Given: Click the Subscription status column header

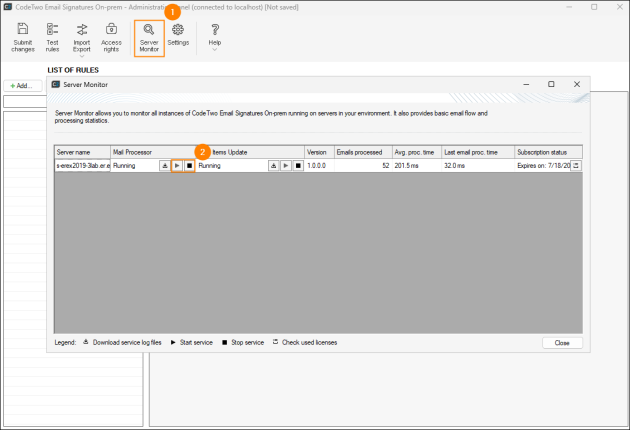Looking at the screenshot, I should pyautogui.click(x=548, y=152).
